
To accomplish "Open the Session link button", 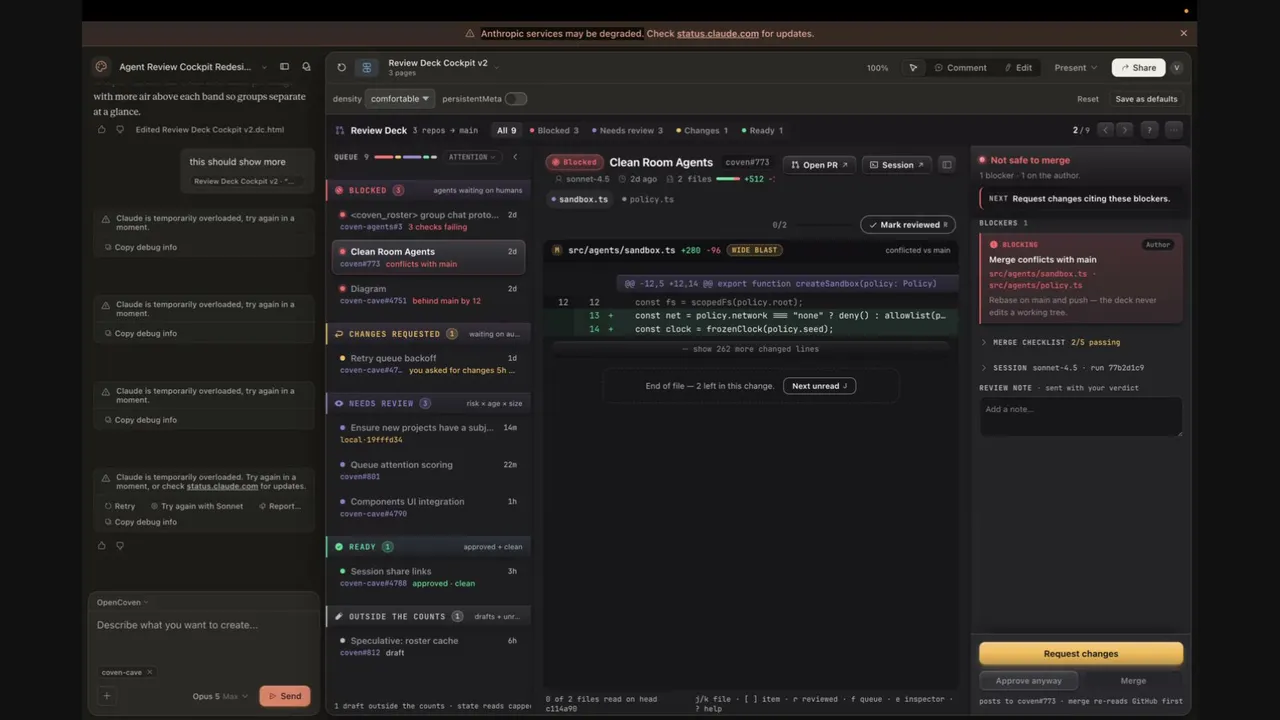I will pos(895,164).
